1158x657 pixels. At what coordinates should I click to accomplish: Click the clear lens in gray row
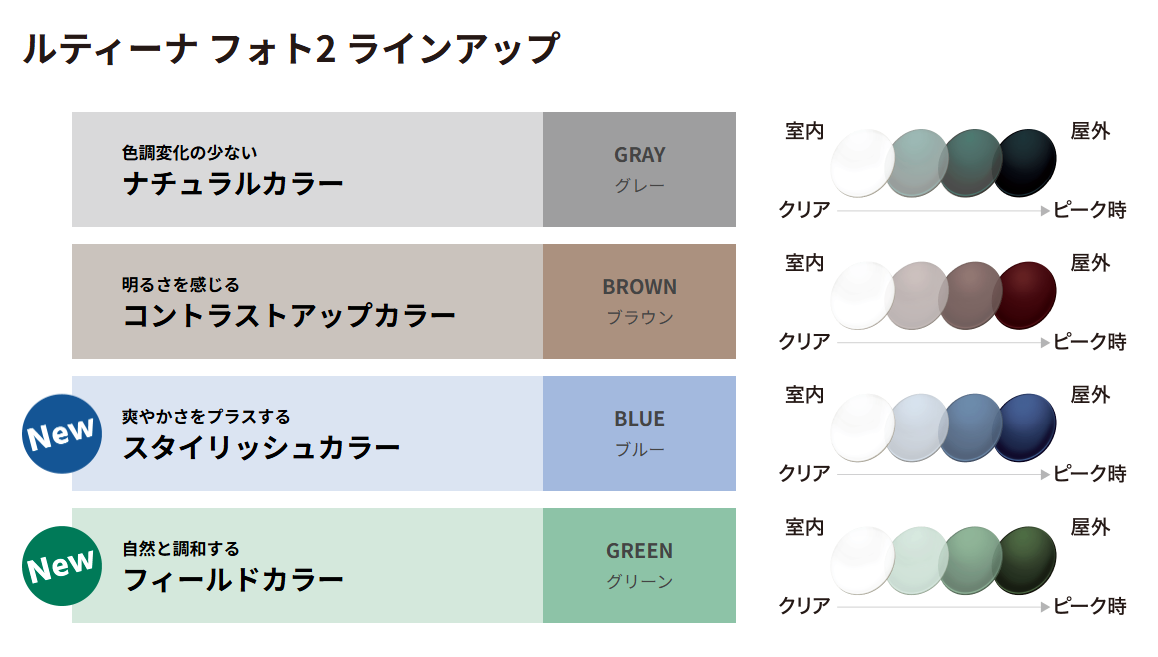pos(860,162)
